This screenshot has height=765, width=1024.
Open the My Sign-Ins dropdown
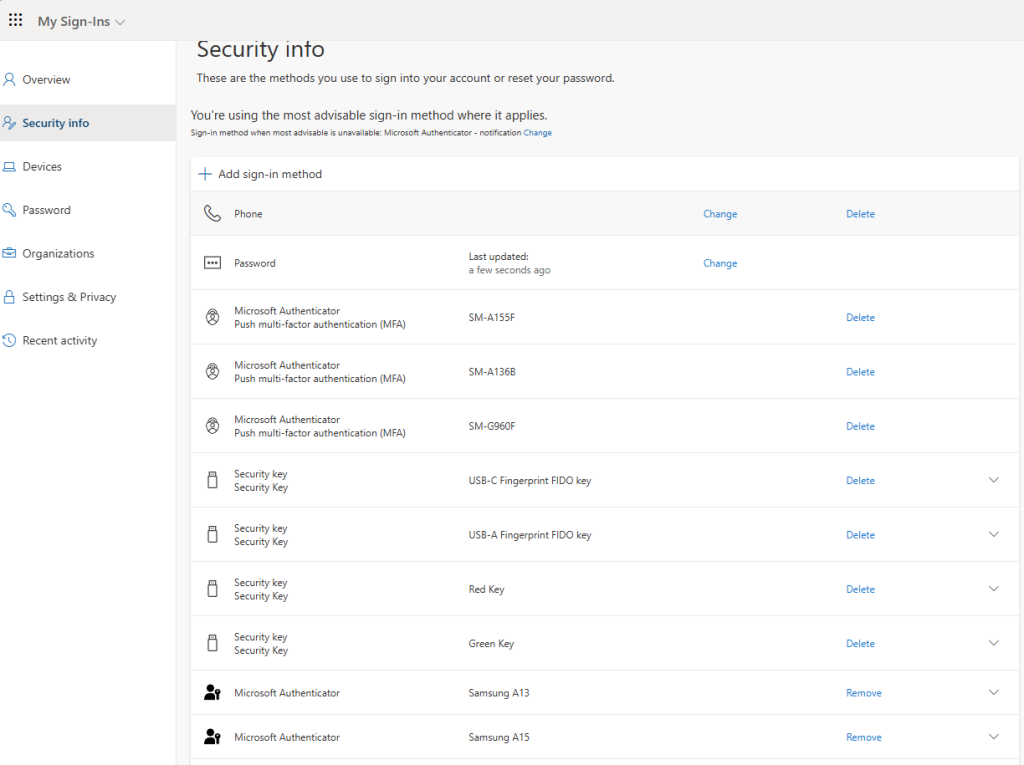pyautogui.click(x=81, y=22)
